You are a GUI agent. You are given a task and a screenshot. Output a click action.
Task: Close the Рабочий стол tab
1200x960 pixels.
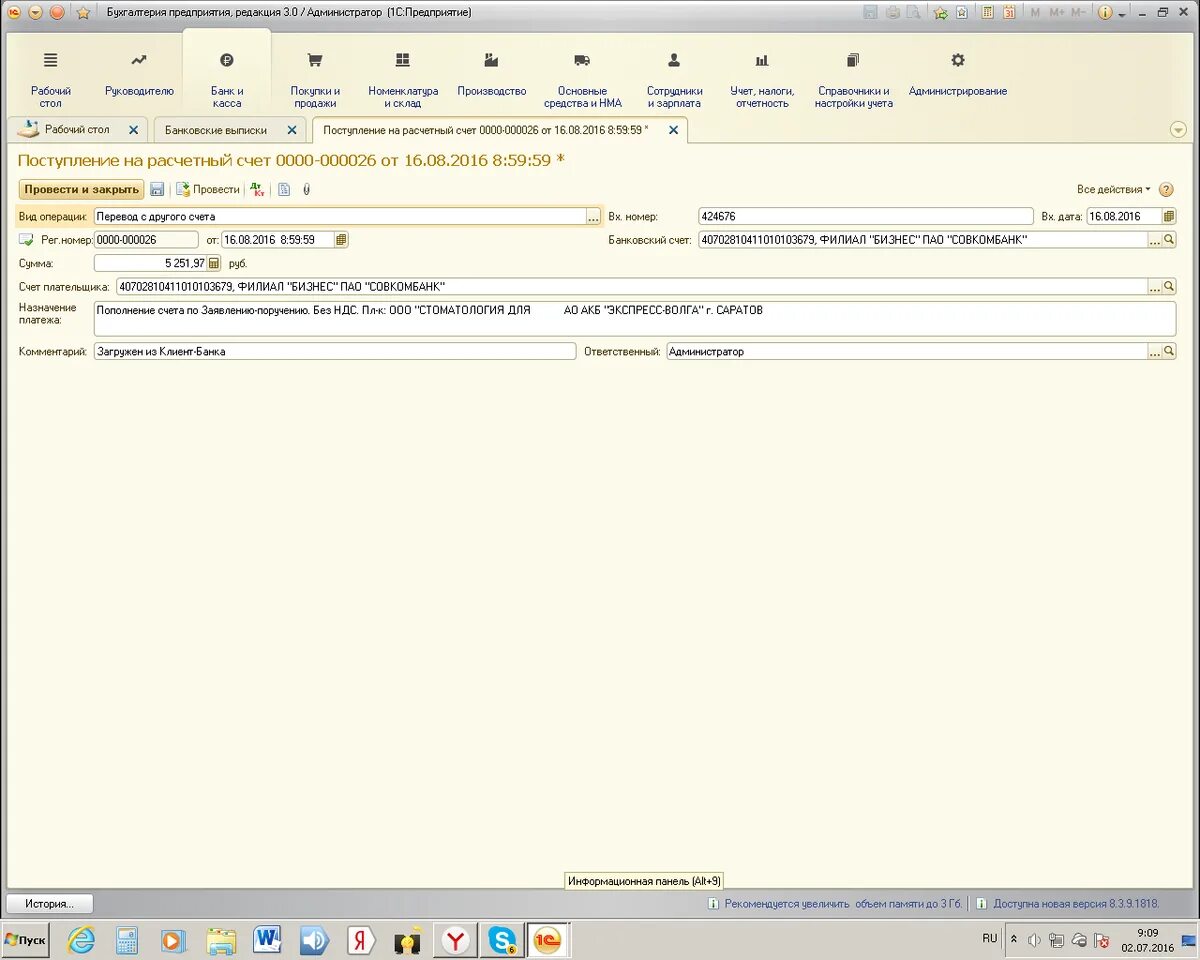point(134,130)
